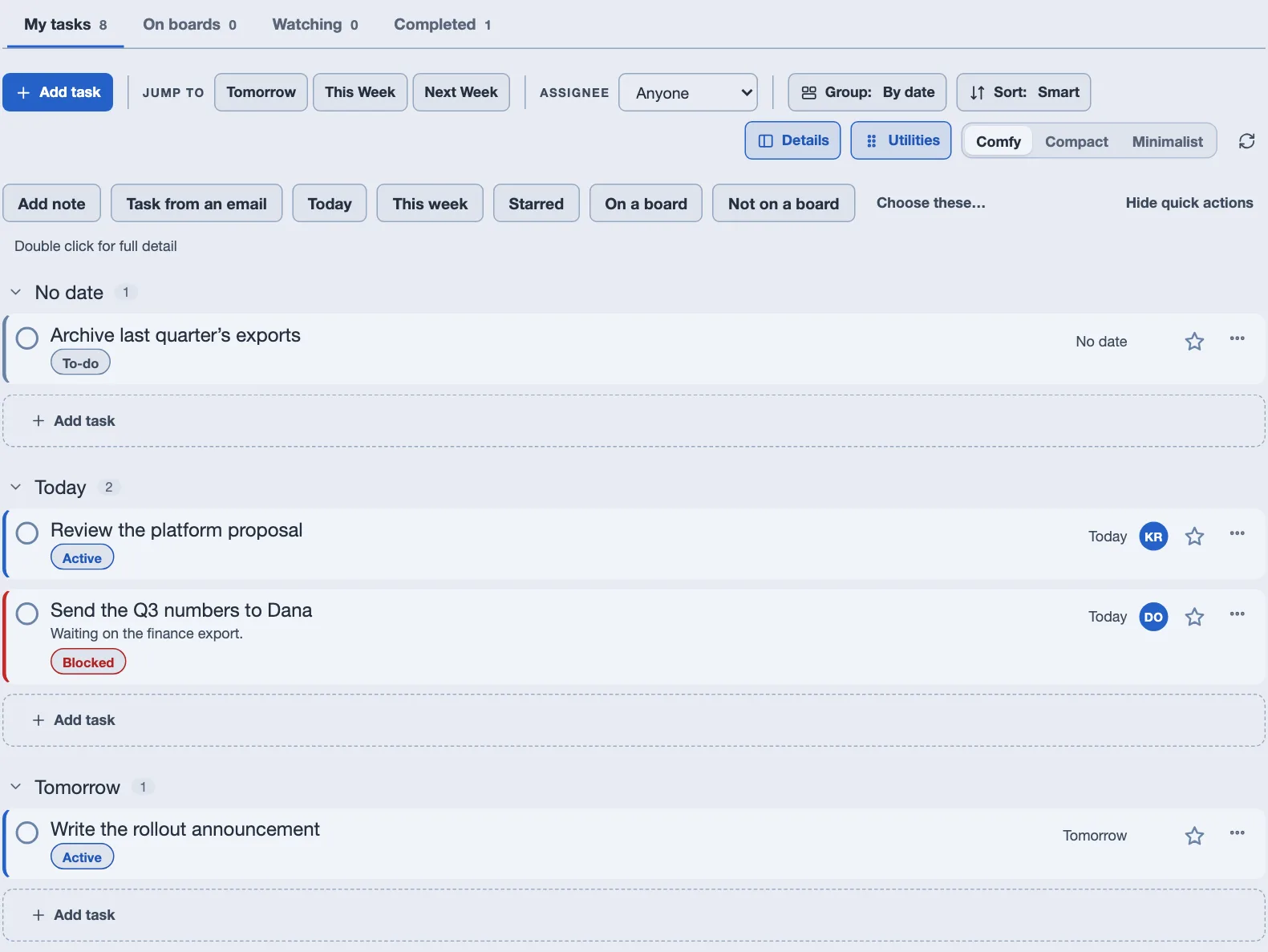The height and width of the screenshot is (952, 1268).
Task: Open more options for Archive exports task
Action: pyautogui.click(x=1237, y=338)
